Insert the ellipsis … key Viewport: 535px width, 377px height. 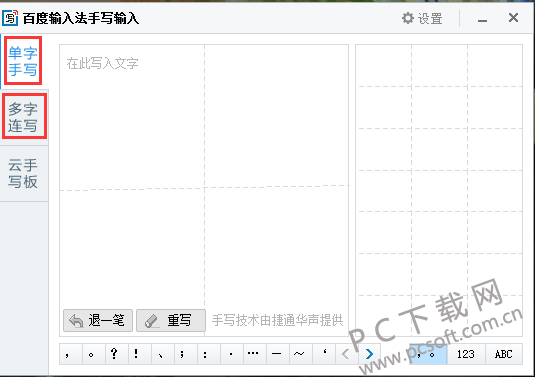(x=255, y=354)
